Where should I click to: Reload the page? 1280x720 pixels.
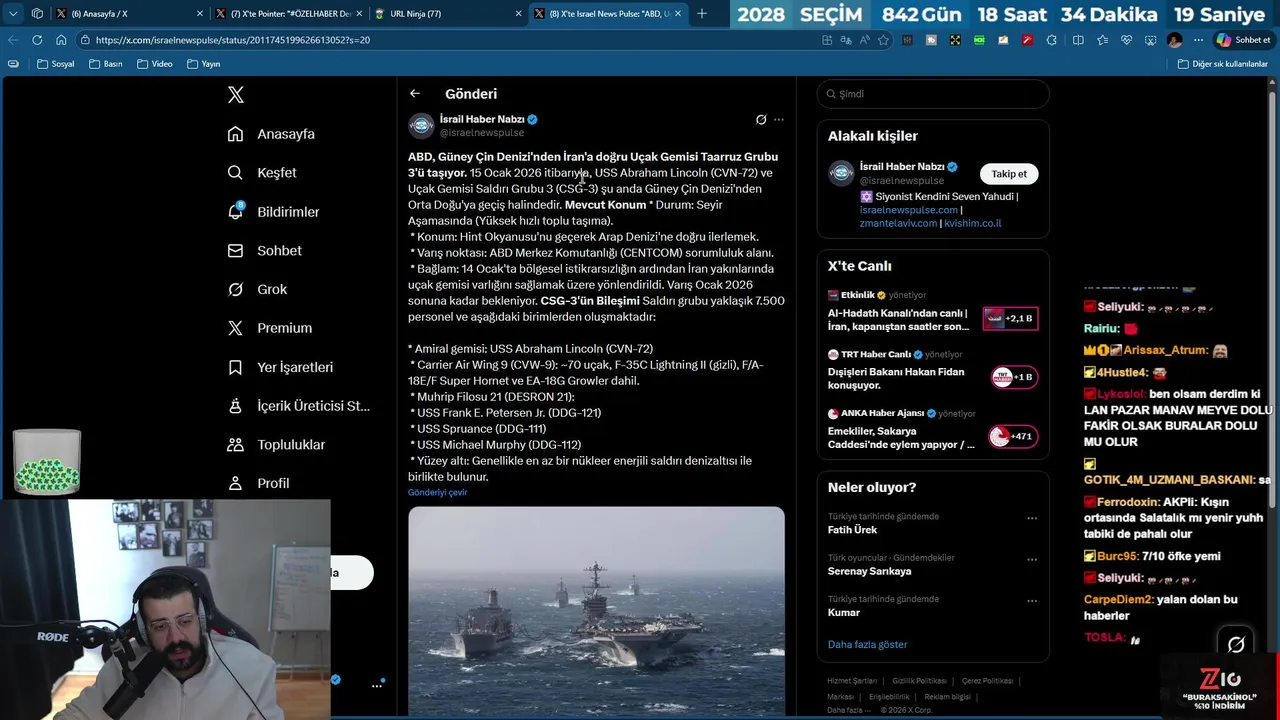click(x=37, y=40)
